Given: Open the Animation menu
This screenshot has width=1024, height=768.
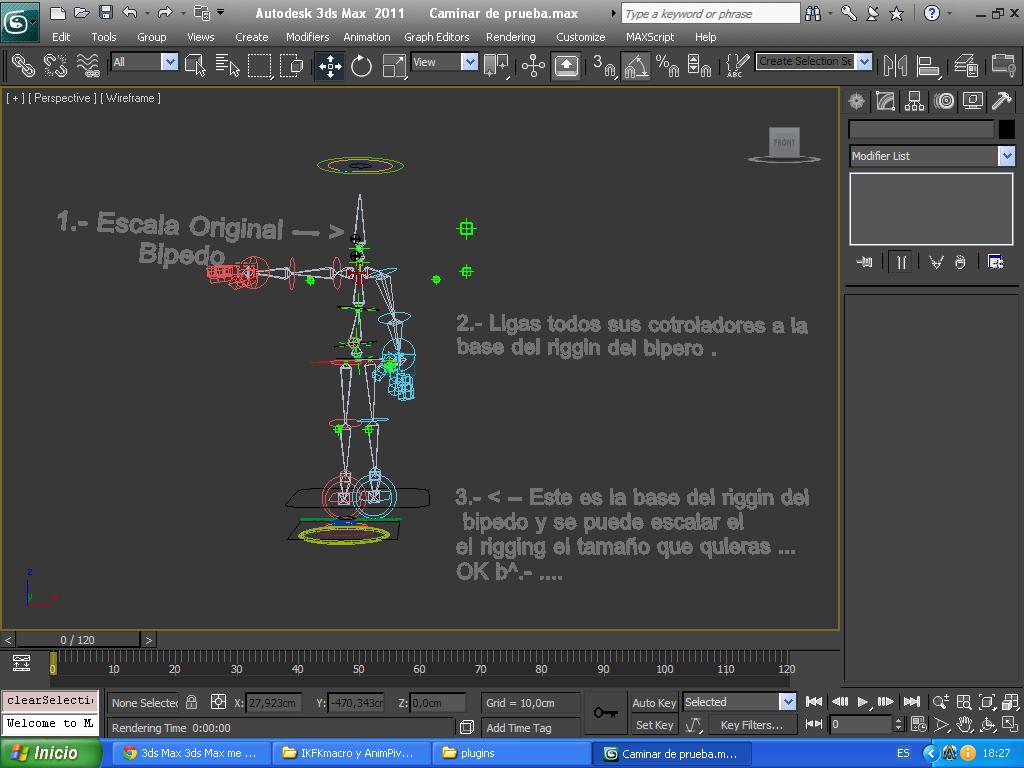Looking at the screenshot, I should pyautogui.click(x=366, y=37).
